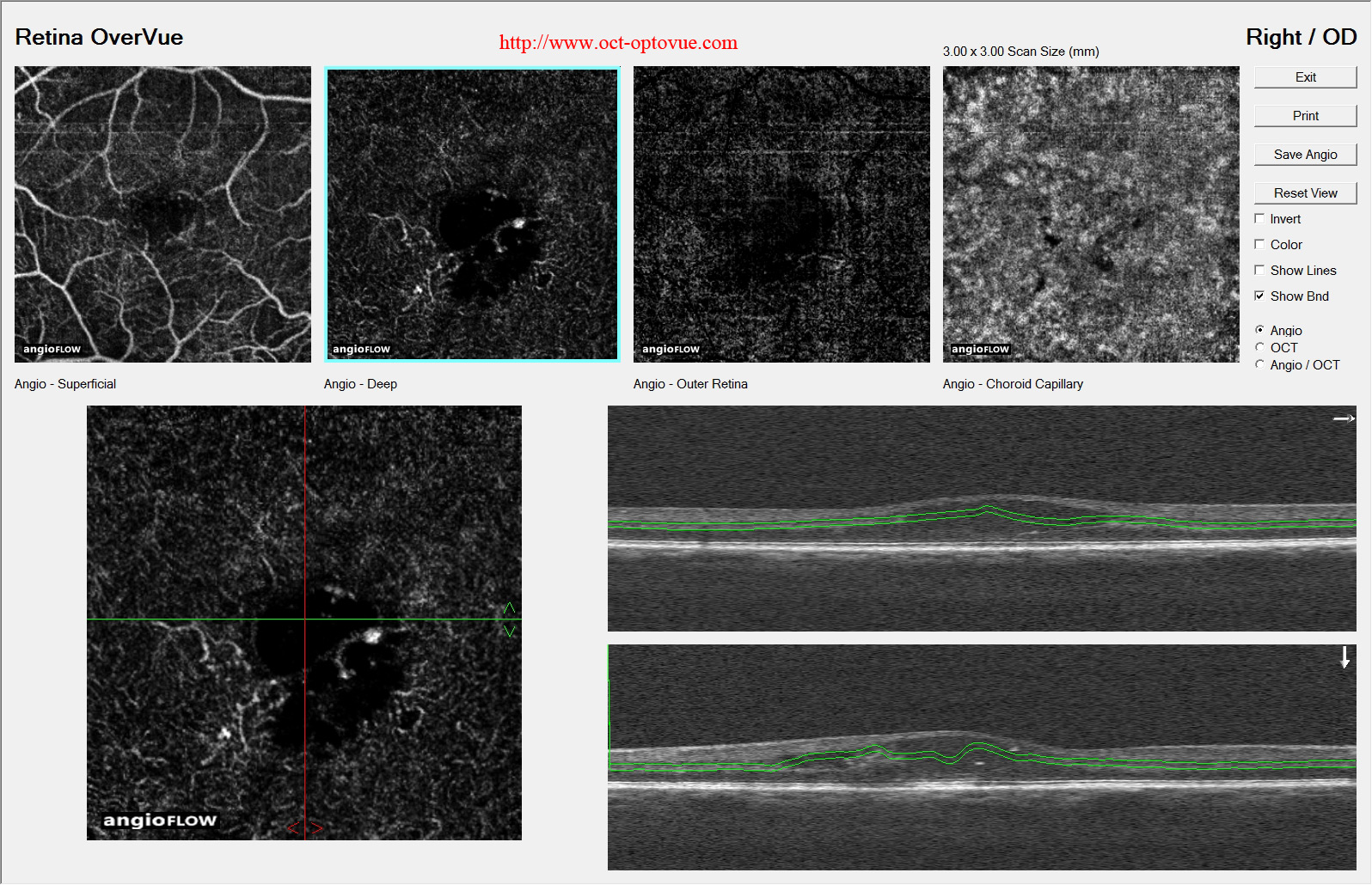The width and height of the screenshot is (1372, 885).
Task: Click the white down-arrow on the vertical B-scan
Action: coord(1345,658)
